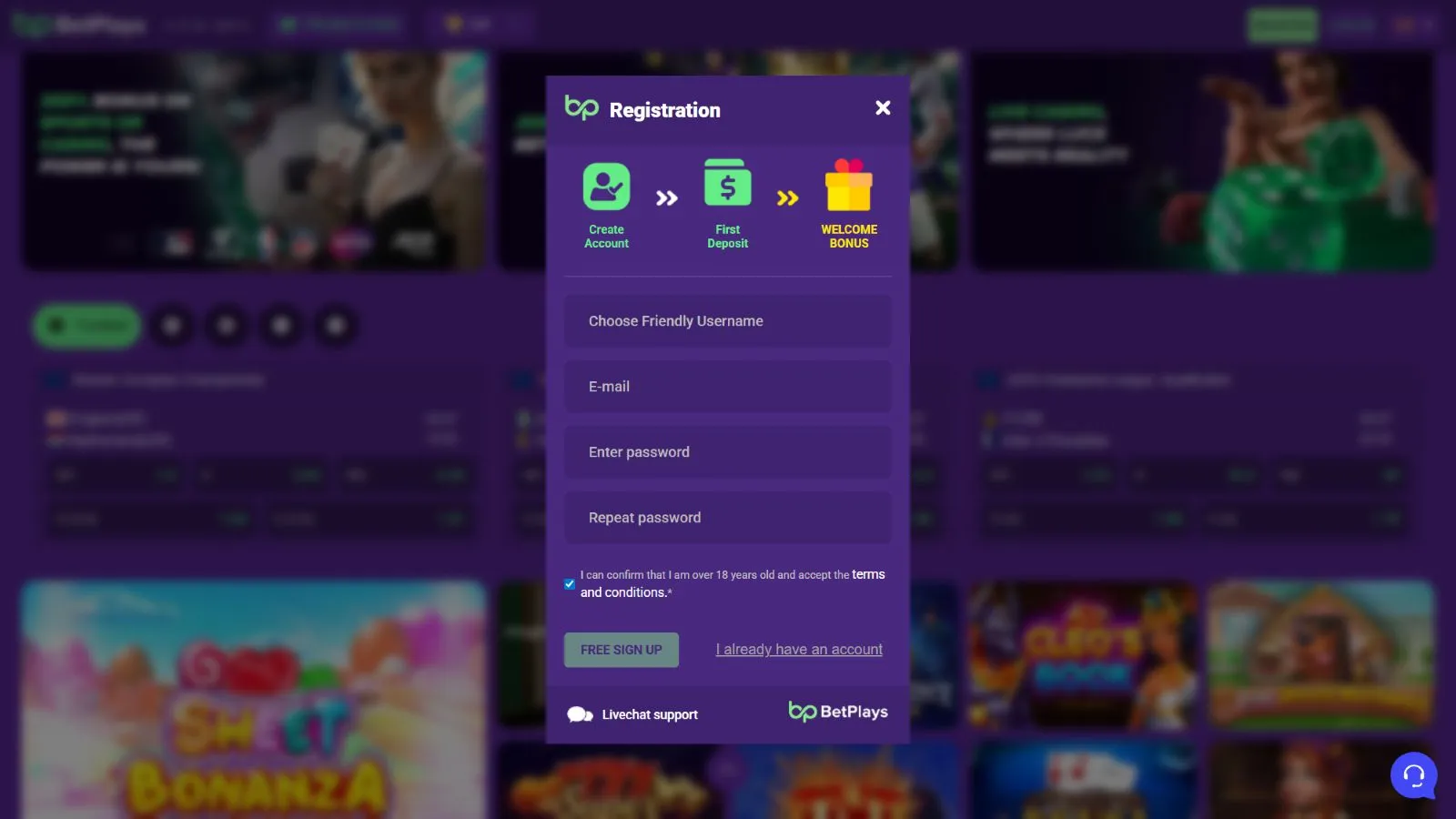
Task: Uncheck the over 18 confirmation checkbox
Action: 570,584
